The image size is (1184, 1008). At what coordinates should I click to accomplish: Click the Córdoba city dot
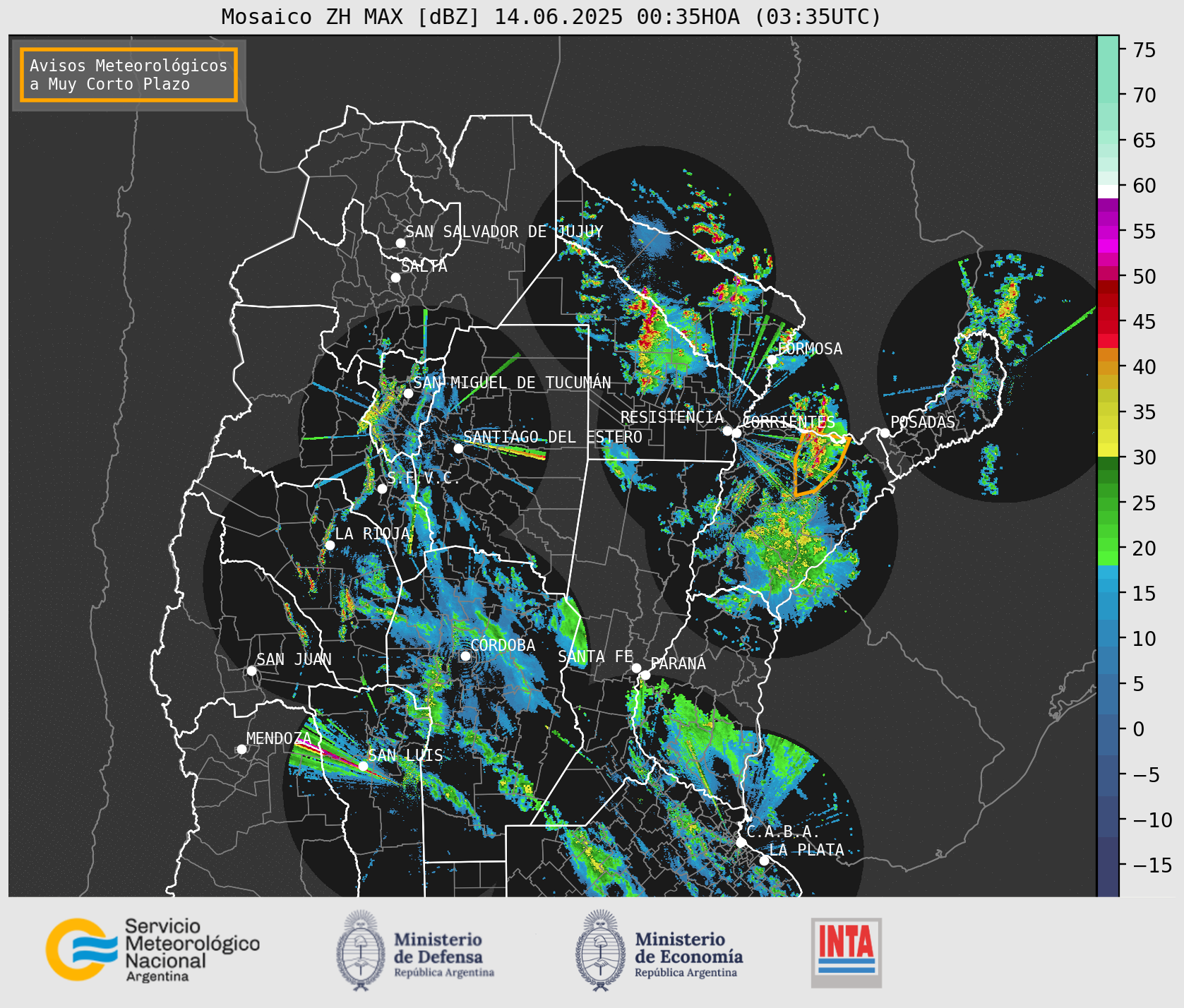coord(465,656)
